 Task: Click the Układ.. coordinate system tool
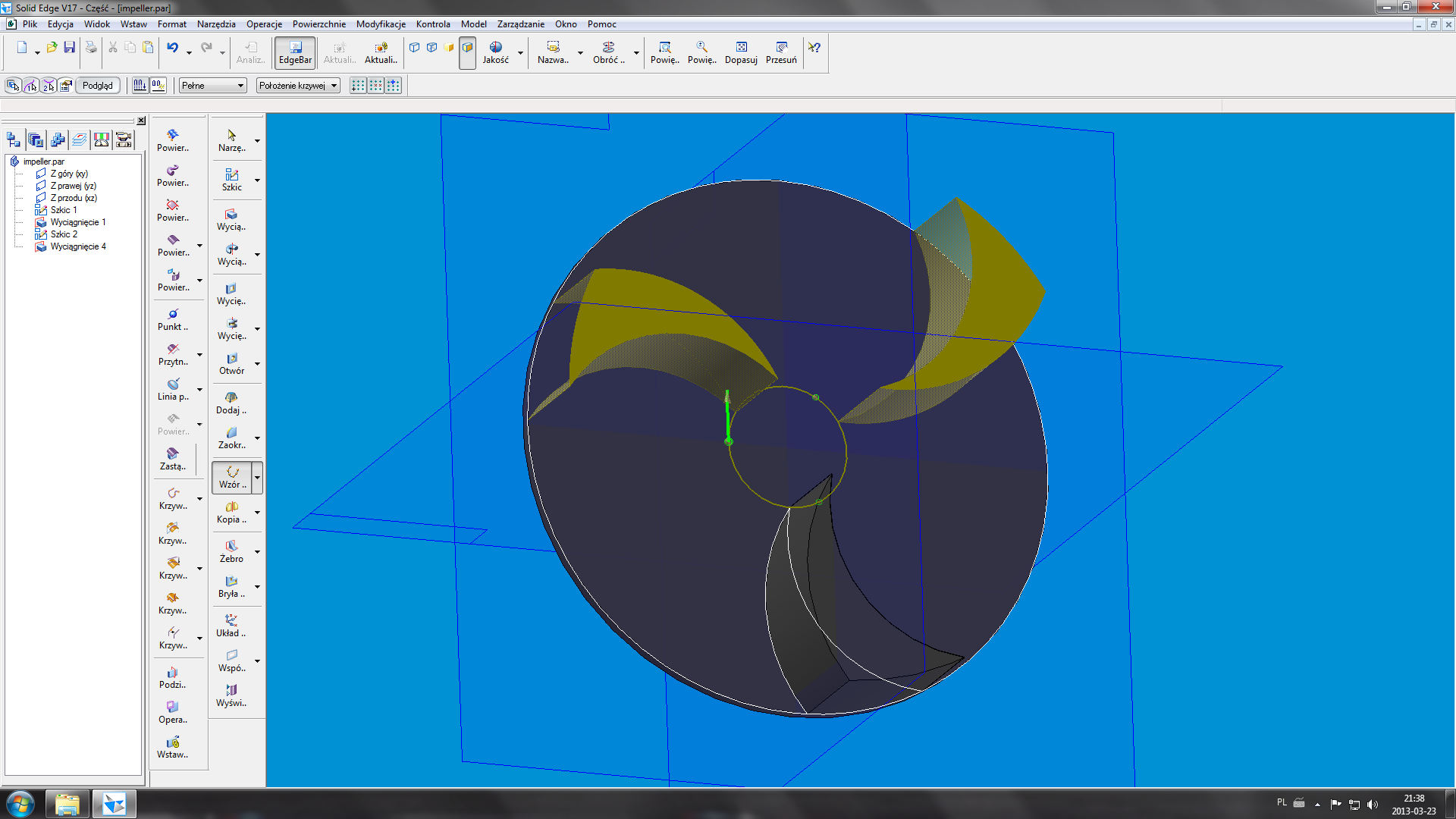pos(232,626)
